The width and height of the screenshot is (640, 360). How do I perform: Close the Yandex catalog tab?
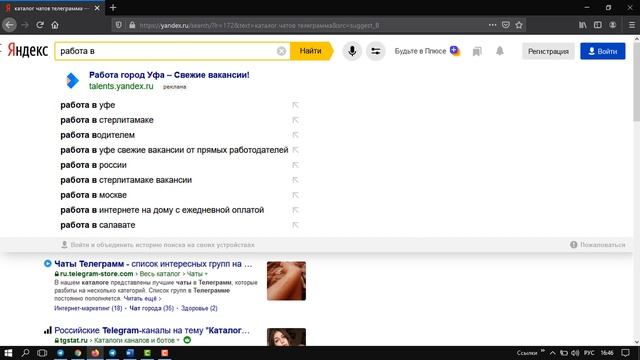(x=97, y=8)
